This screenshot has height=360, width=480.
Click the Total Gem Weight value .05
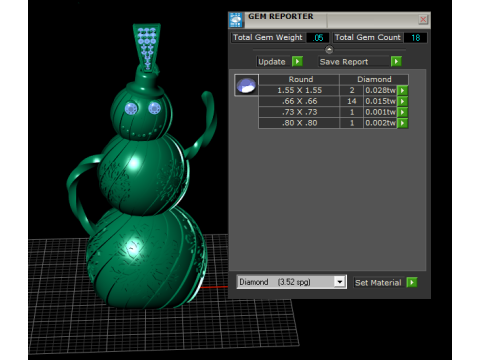[x=318, y=38]
